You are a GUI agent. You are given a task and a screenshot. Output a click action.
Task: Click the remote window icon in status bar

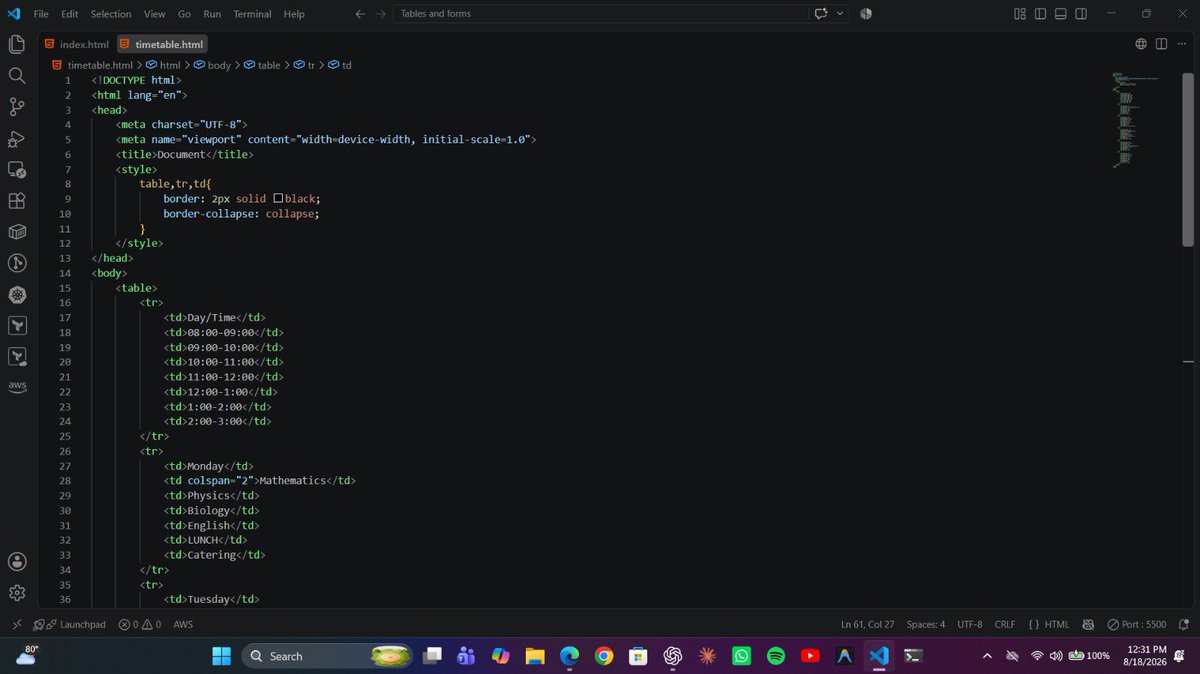tap(16, 624)
